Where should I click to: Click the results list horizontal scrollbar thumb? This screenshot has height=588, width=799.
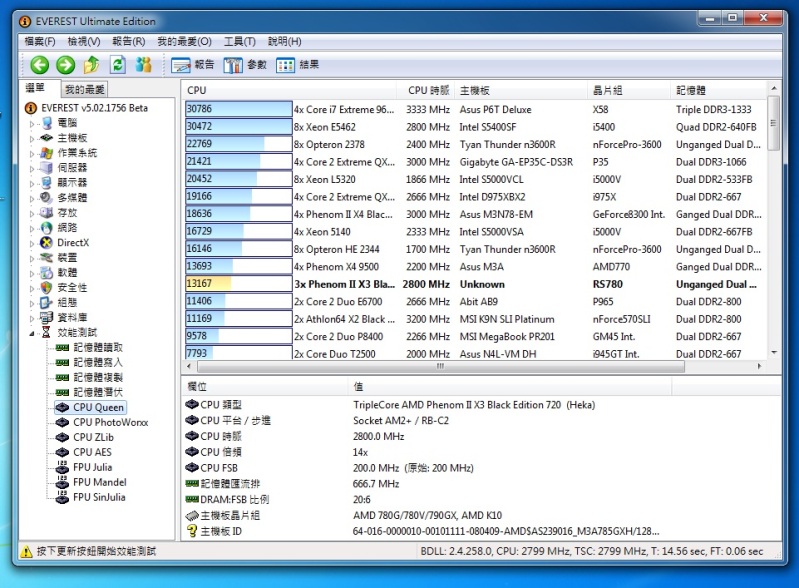pyautogui.click(x=441, y=366)
